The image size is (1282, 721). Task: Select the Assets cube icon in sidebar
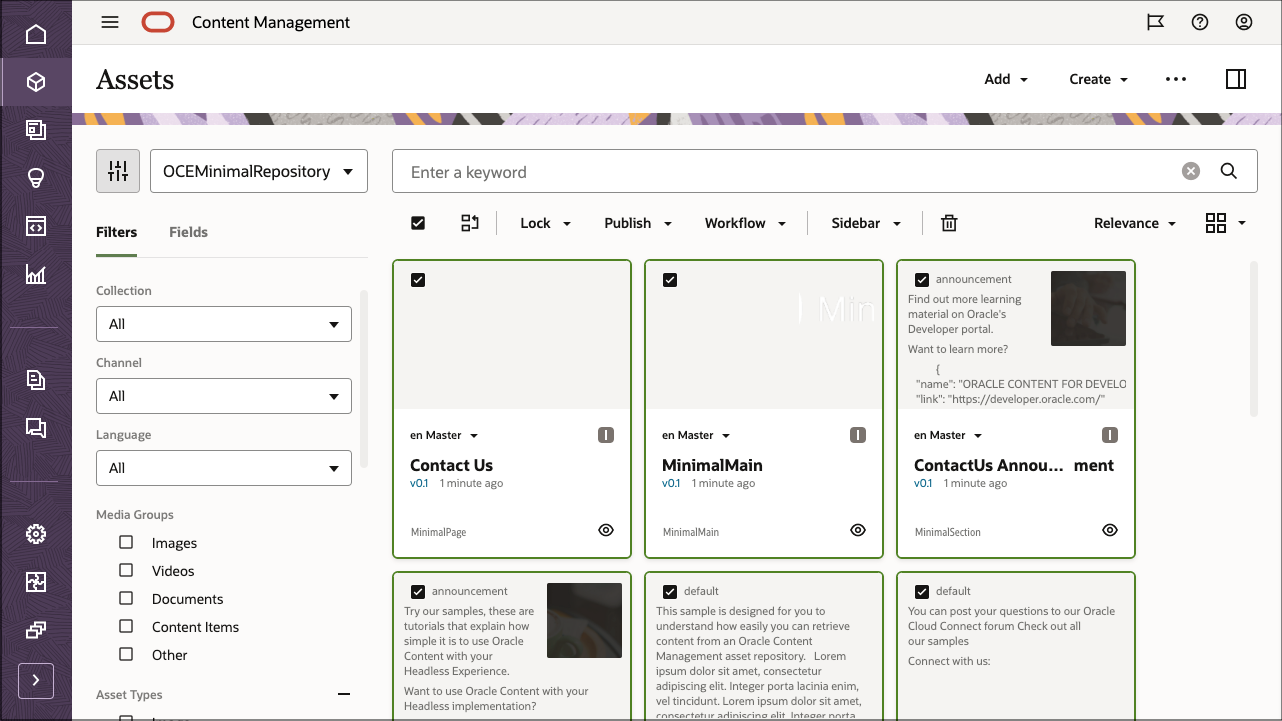click(x=36, y=82)
